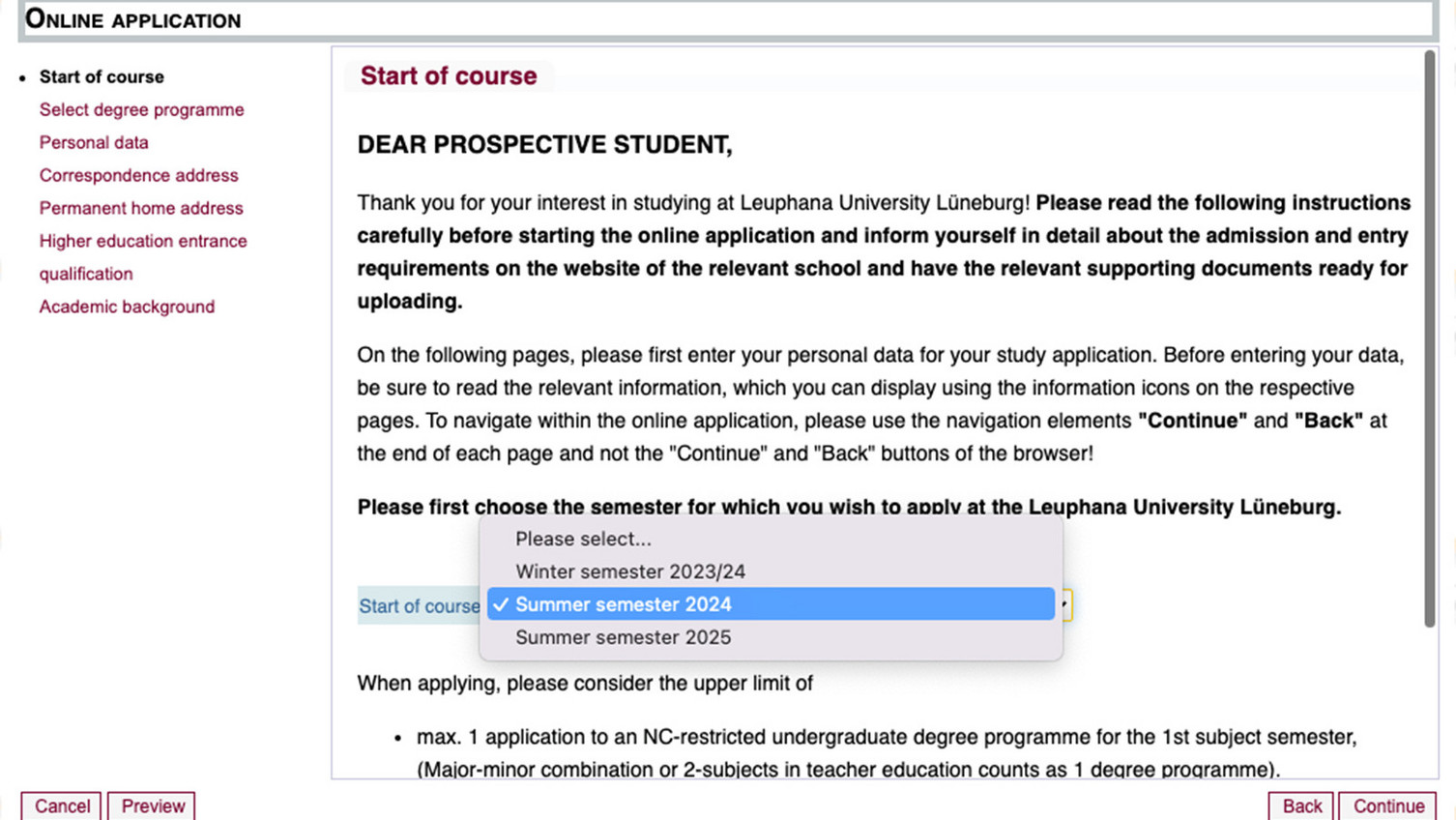The height and width of the screenshot is (820, 1456).
Task: Click the vertical scrollbar of content panel
Action: click(x=1429, y=338)
